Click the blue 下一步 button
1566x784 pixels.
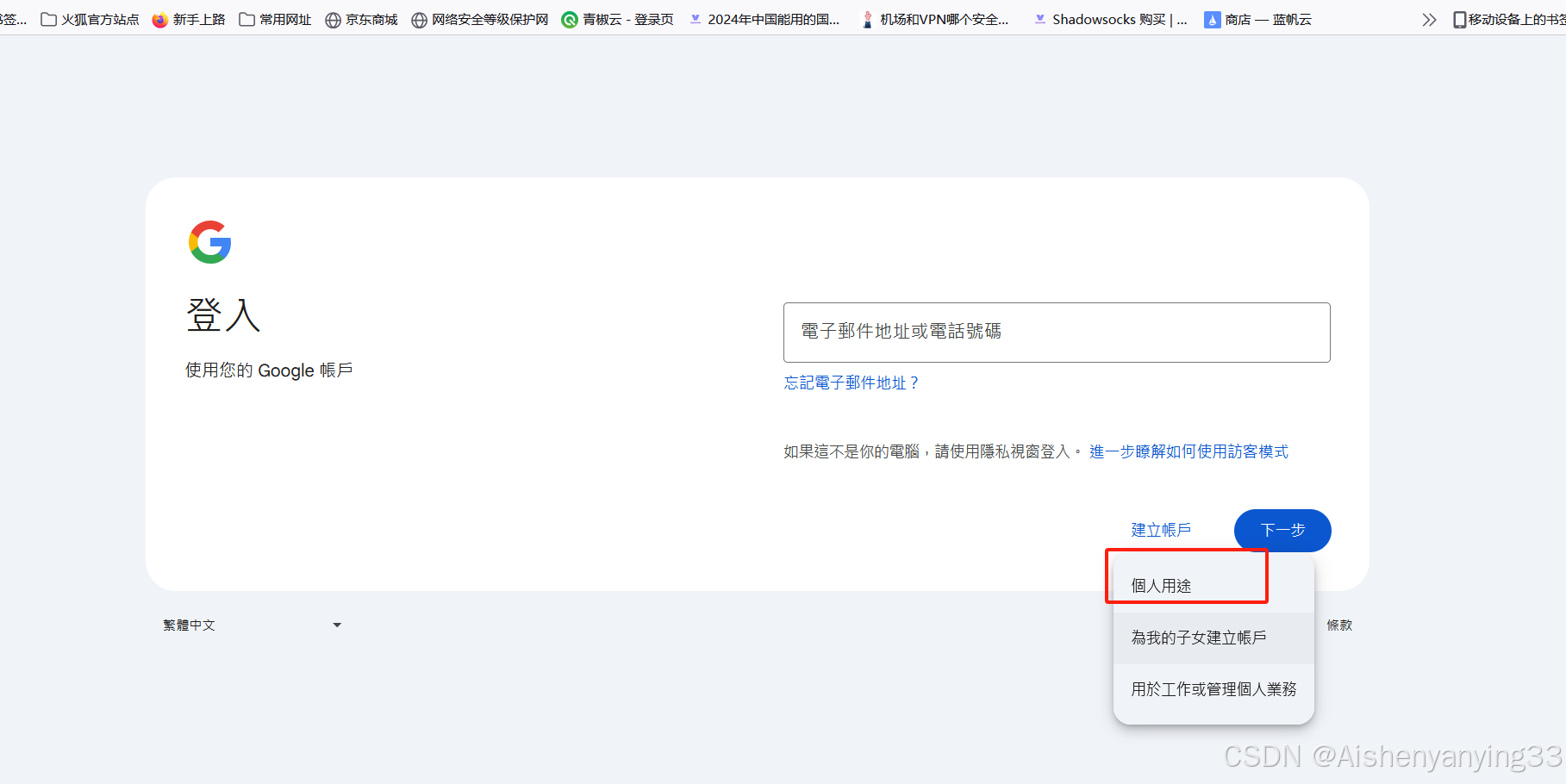pyautogui.click(x=1282, y=530)
